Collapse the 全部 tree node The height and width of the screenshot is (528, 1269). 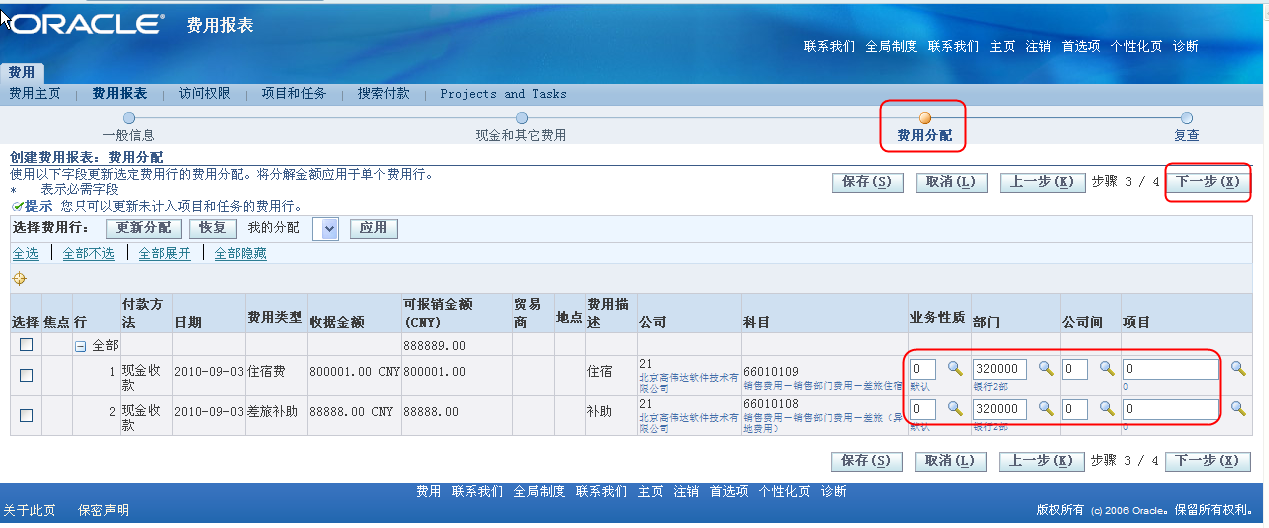80,346
